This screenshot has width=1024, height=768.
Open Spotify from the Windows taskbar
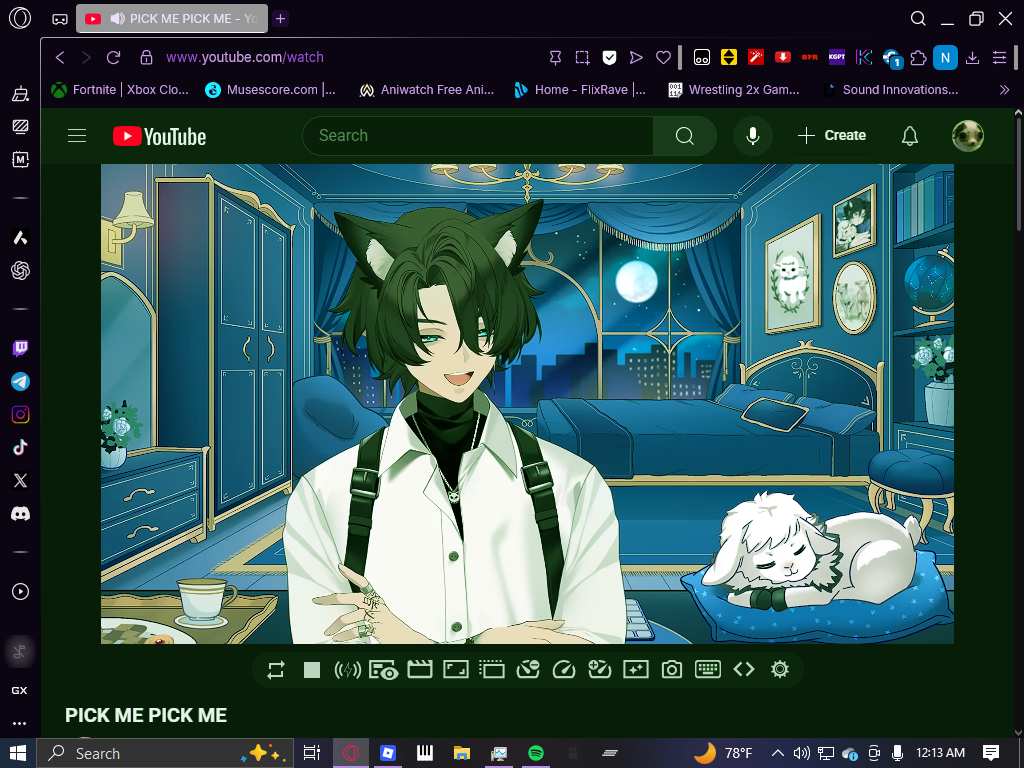(x=536, y=753)
